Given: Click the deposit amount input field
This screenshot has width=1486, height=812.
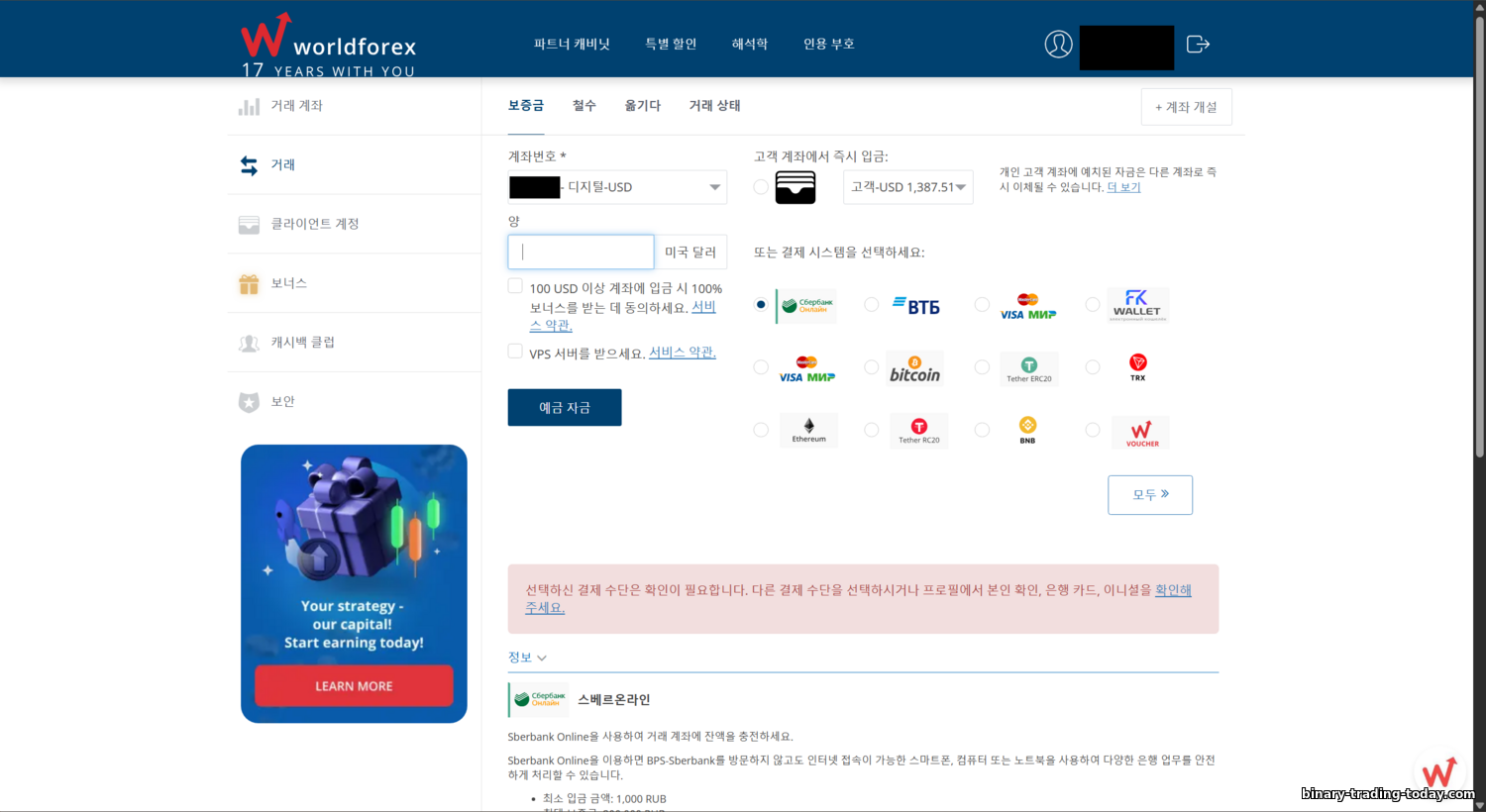Looking at the screenshot, I should [581, 253].
